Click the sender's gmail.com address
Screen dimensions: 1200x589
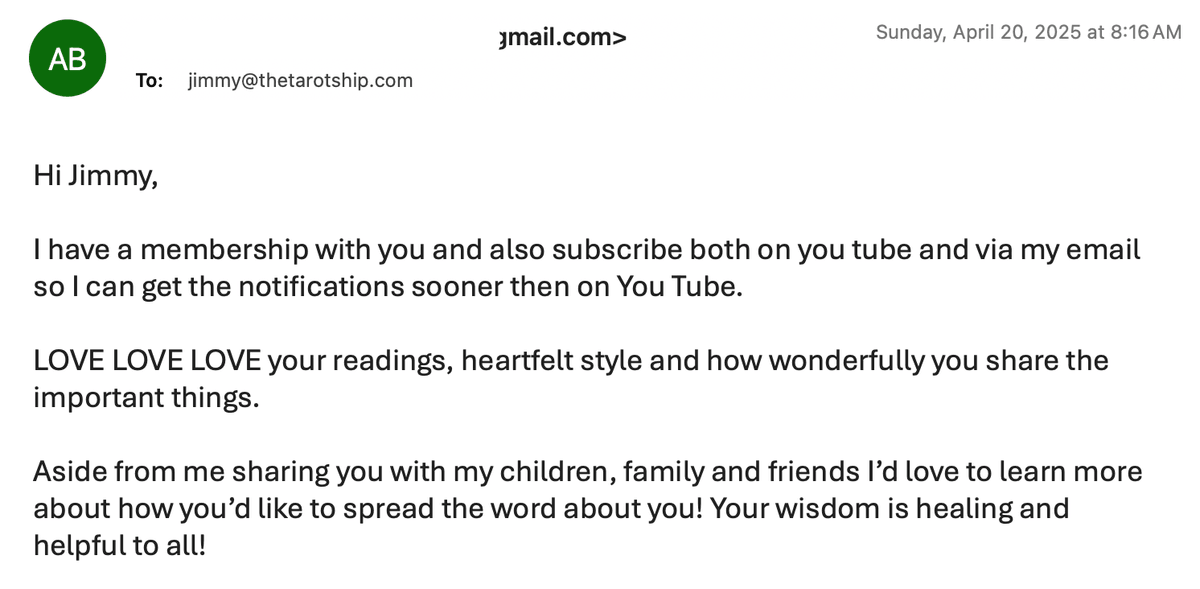coord(562,39)
